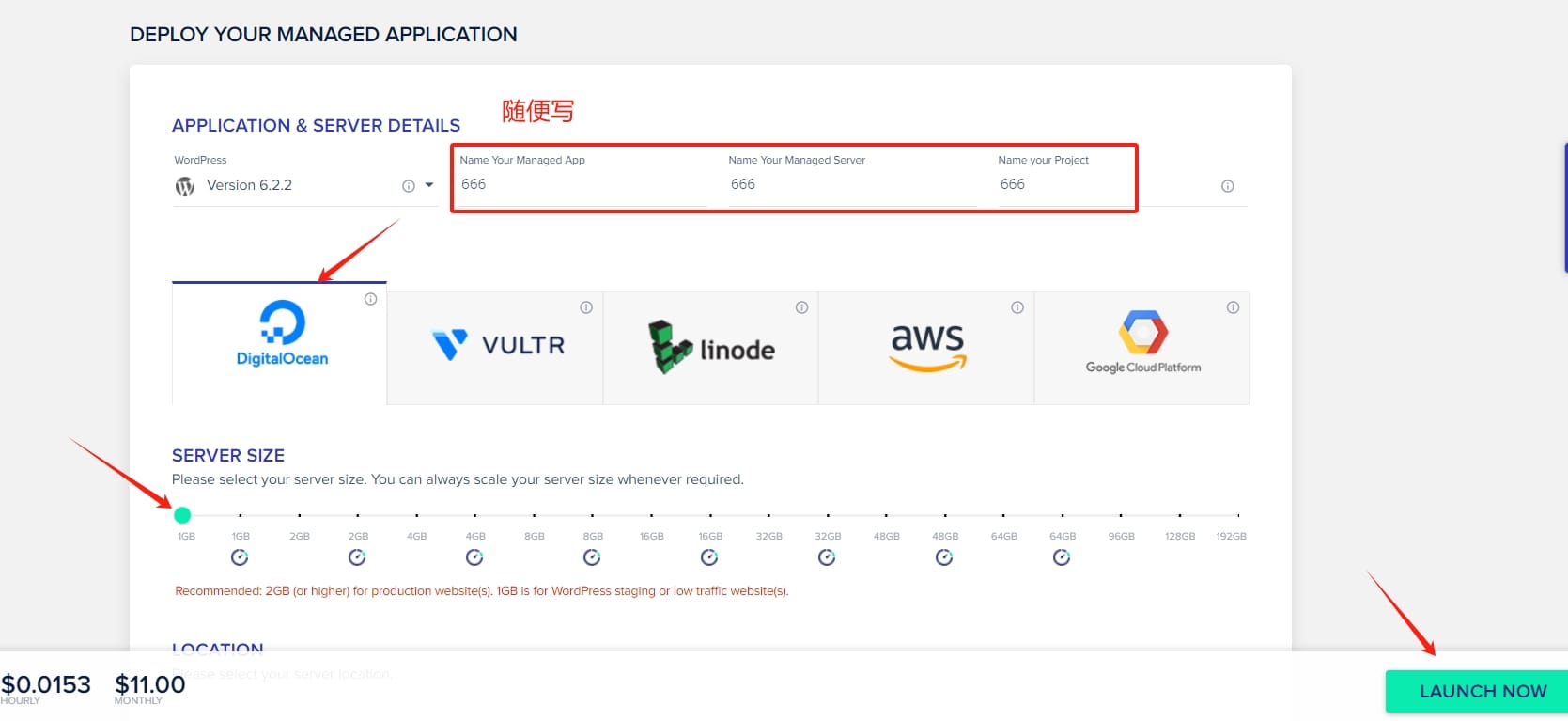Click info icon on Google Cloud card
The width and height of the screenshot is (1568, 721).
(1233, 307)
